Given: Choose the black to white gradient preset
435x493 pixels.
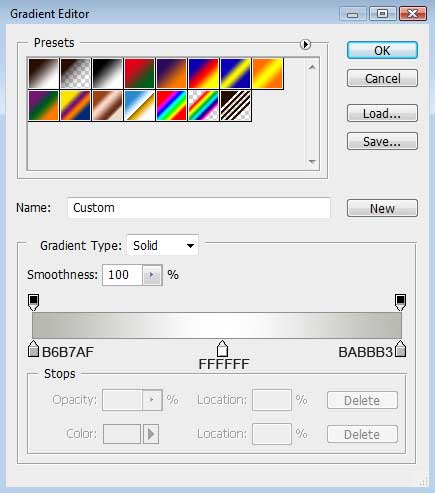Looking at the screenshot, I should click(x=107, y=73).
